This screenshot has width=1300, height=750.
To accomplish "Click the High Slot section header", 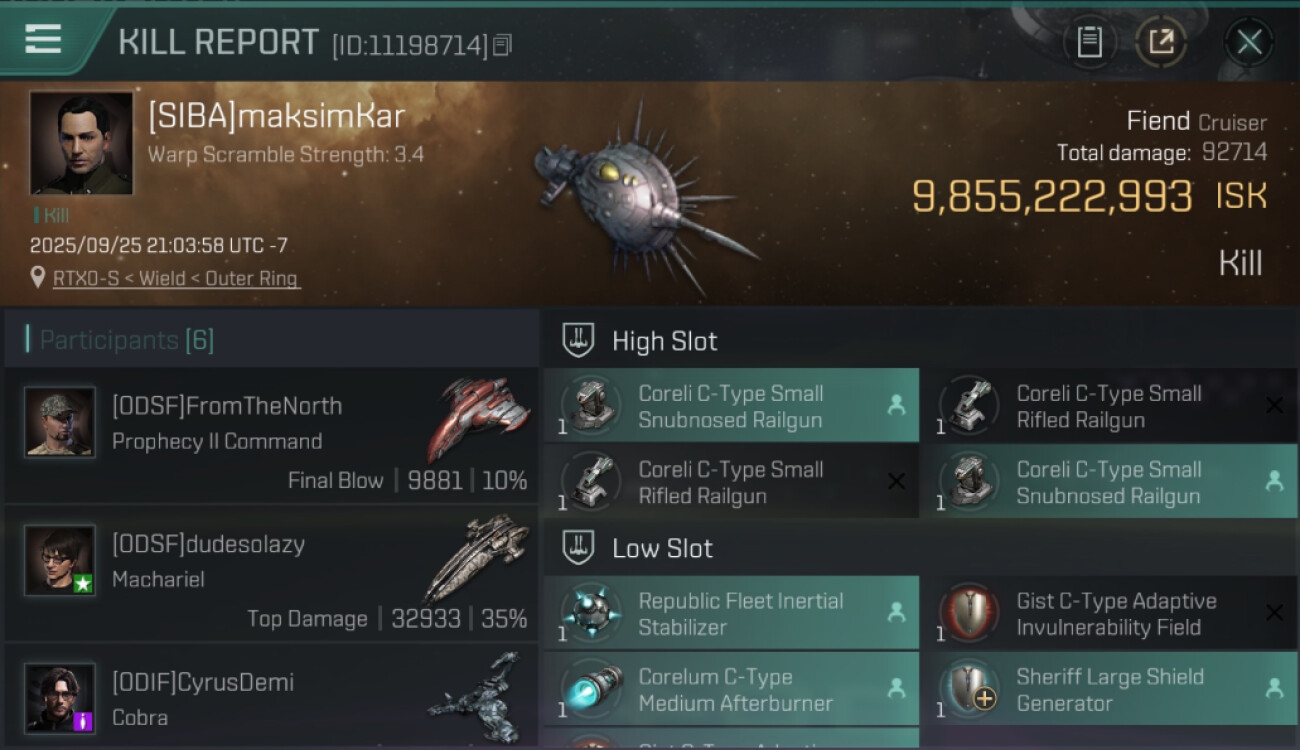I will (x=664, y=341).
